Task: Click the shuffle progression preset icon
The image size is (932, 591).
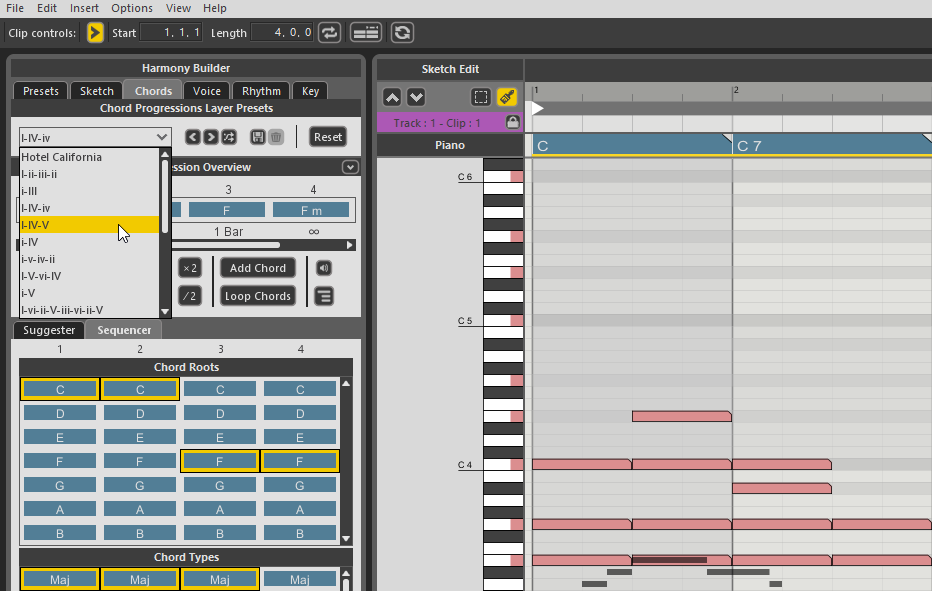Action: click(229, 137)
